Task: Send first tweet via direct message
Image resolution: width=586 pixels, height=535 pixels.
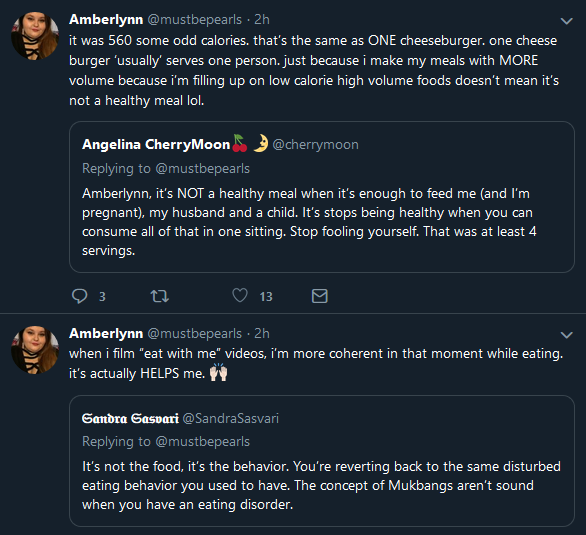Action: [320, 296]
